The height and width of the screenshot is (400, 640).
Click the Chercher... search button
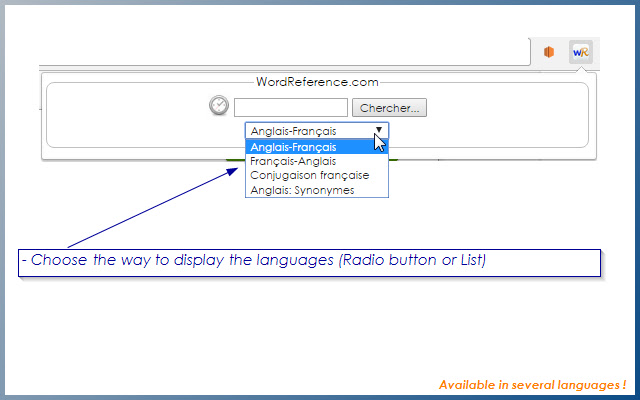point(389,108)
